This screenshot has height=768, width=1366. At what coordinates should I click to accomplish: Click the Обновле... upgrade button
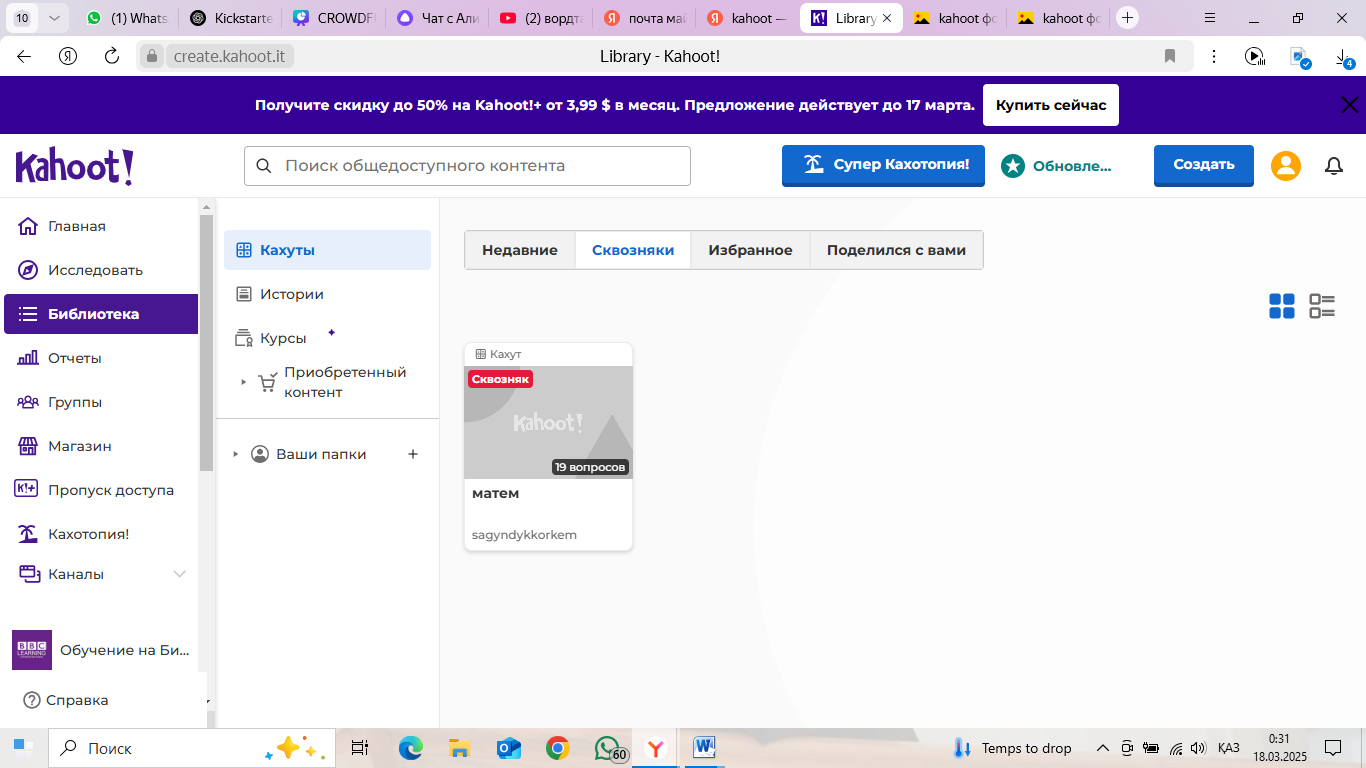1058,166
